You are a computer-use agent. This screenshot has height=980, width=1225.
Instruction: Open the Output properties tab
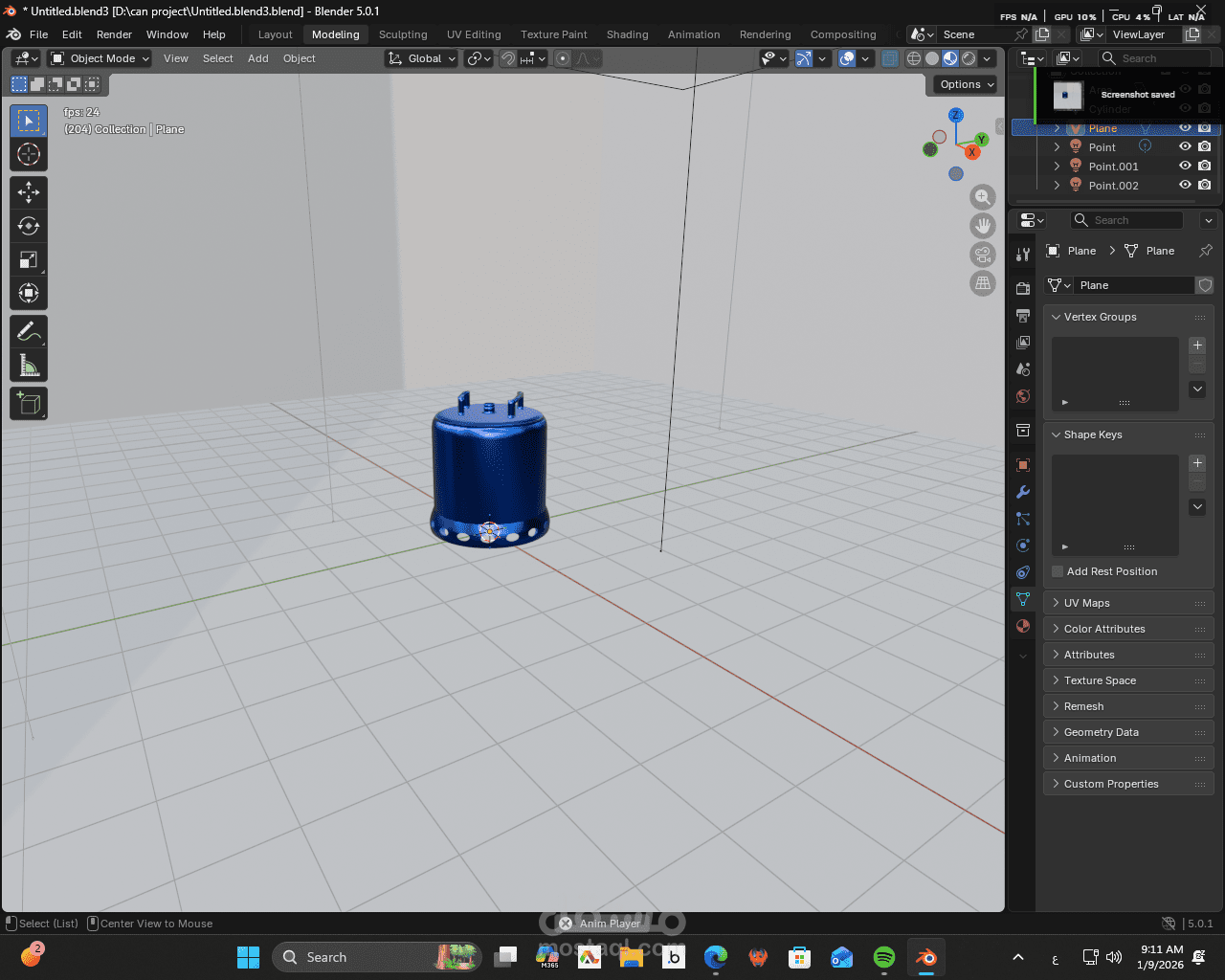tap(1023, 315)
